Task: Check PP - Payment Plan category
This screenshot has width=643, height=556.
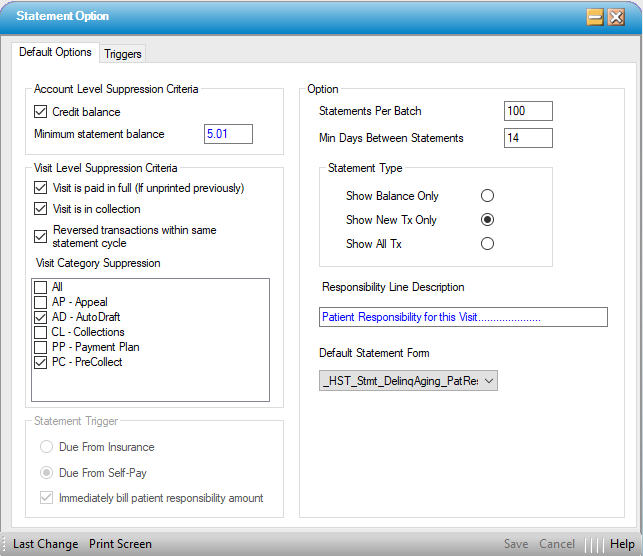Action: coord(41,347)
